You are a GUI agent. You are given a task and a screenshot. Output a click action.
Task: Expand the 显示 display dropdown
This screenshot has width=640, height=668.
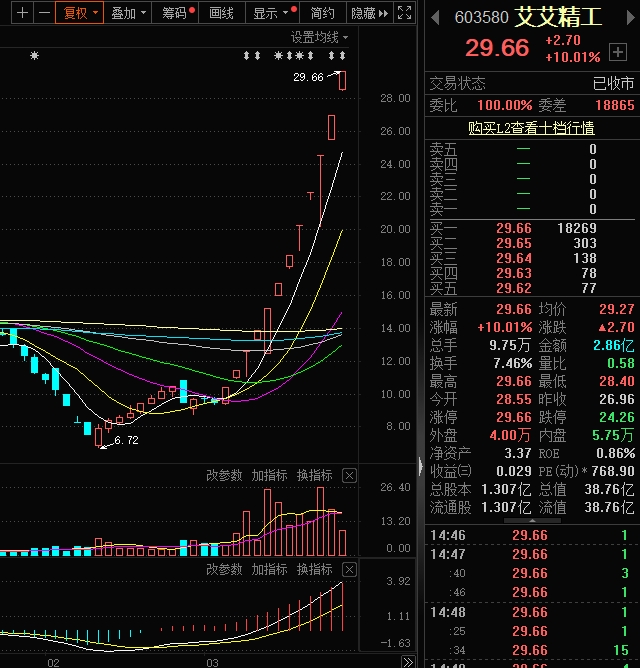pyautogui.click(x=271, y=13)
